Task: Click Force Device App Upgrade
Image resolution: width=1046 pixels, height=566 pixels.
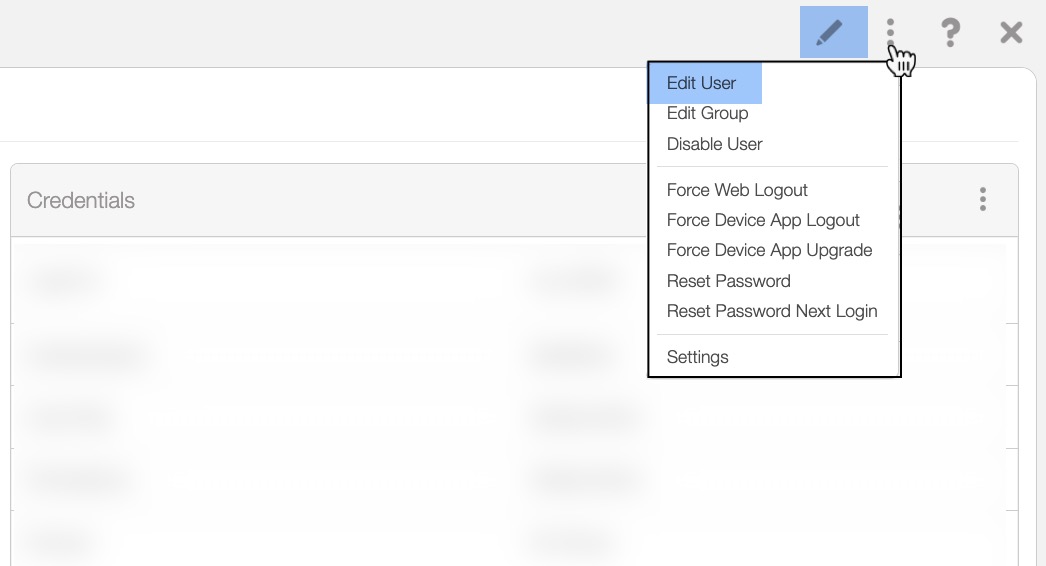Action: [x=769, y=250]
